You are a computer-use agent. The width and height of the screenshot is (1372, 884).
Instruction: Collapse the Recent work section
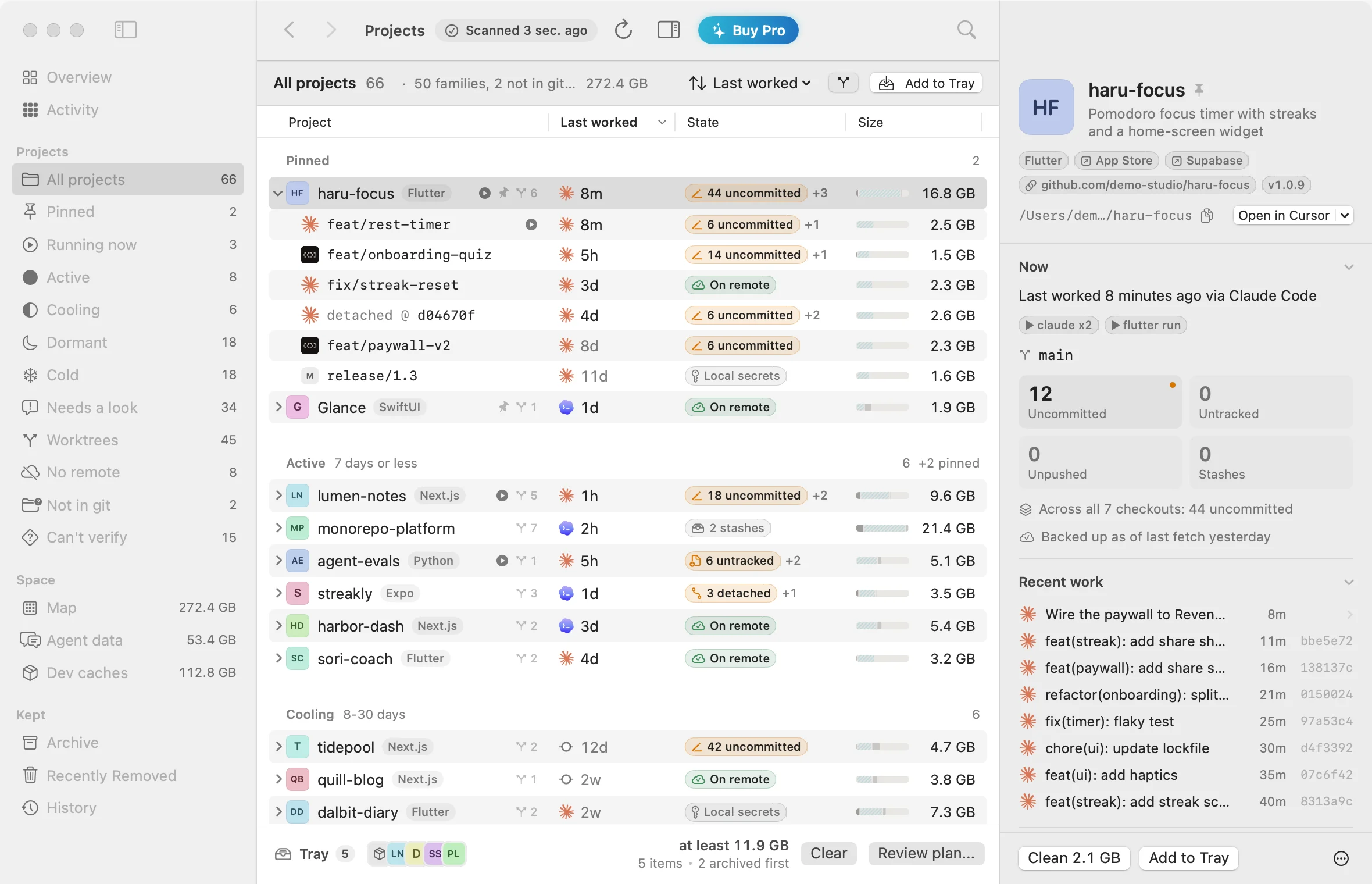pos(1349,582)
